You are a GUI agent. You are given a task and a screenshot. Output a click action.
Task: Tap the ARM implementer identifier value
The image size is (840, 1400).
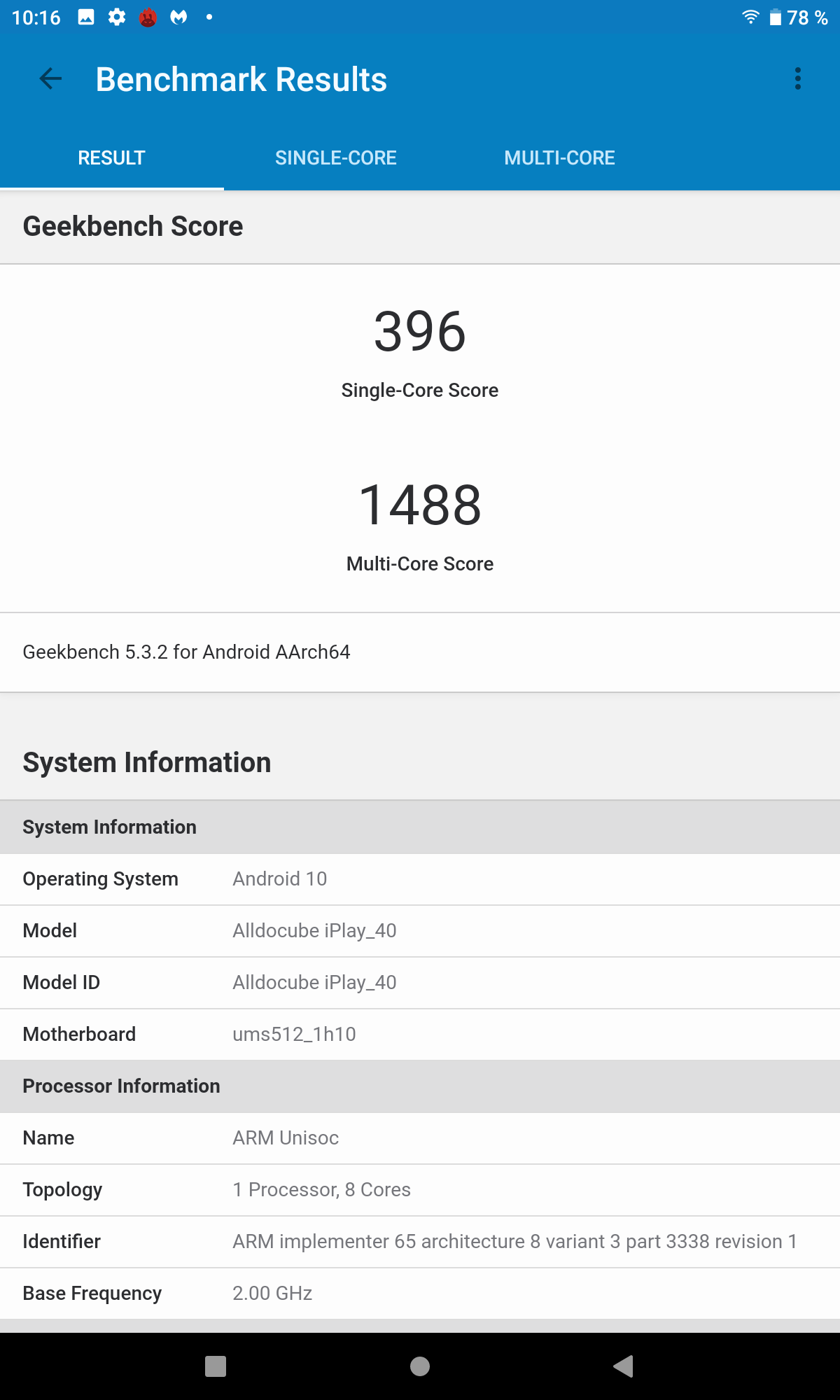[x=514, y=1242]
